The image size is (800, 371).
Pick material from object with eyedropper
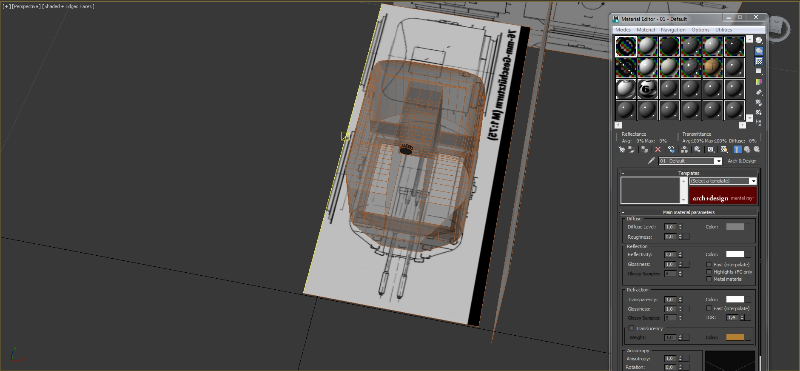[x=651, y=161]
